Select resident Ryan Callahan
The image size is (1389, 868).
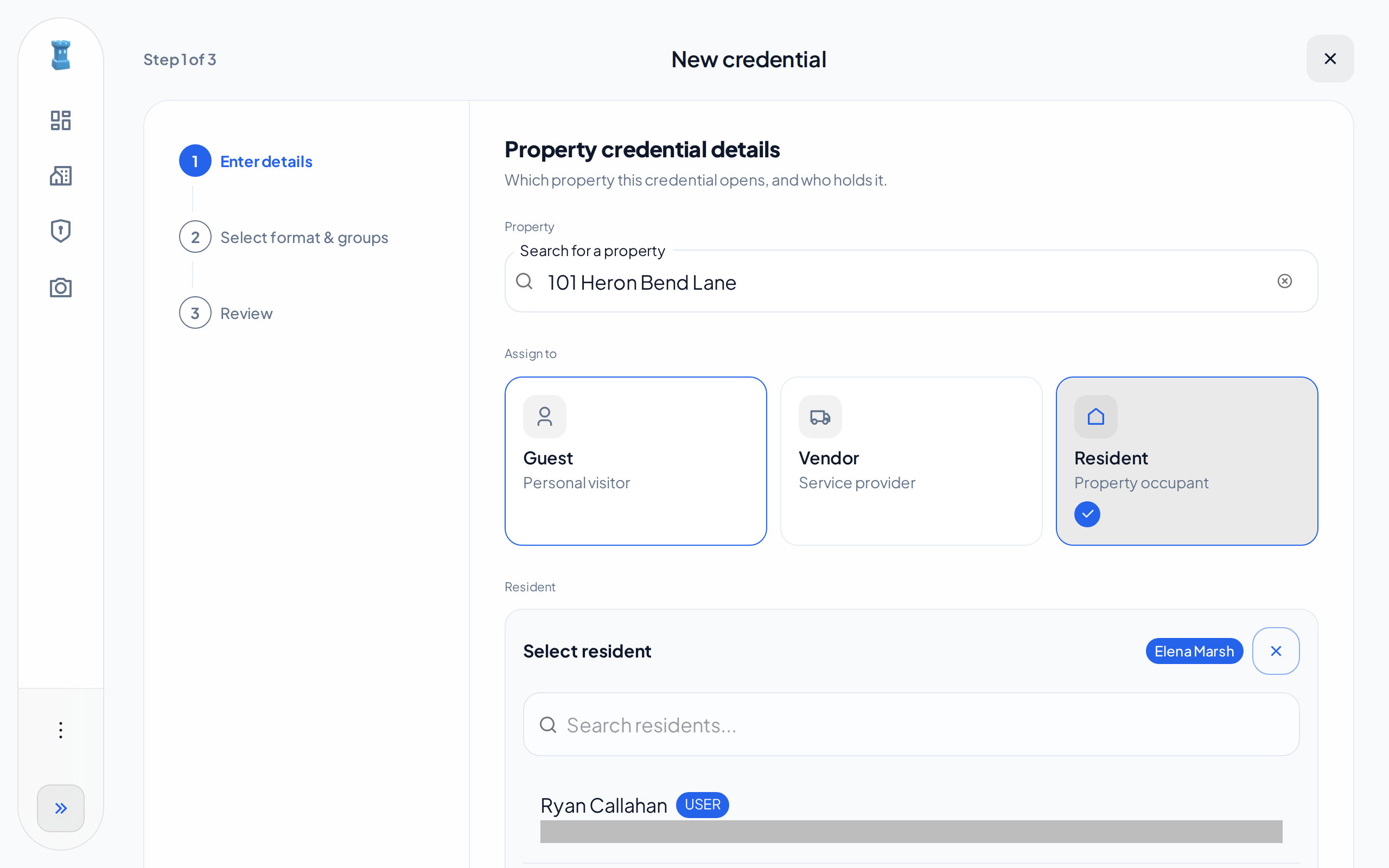tap(911, 818)
